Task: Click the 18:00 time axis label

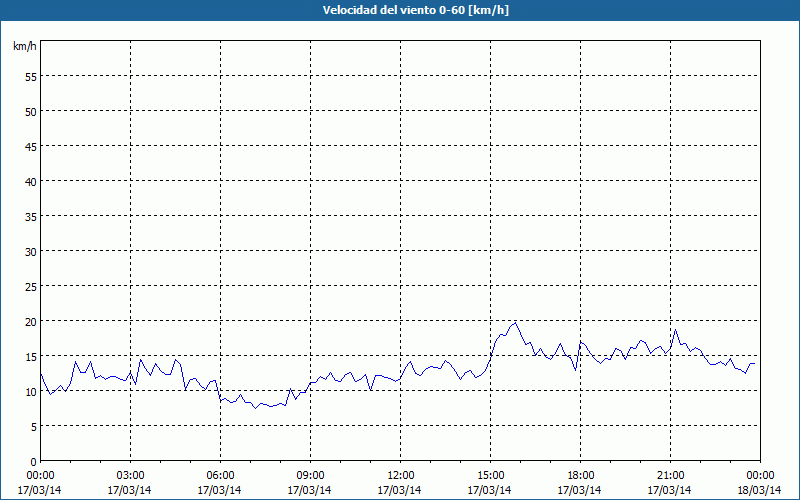Action: [x=581, y=476]
